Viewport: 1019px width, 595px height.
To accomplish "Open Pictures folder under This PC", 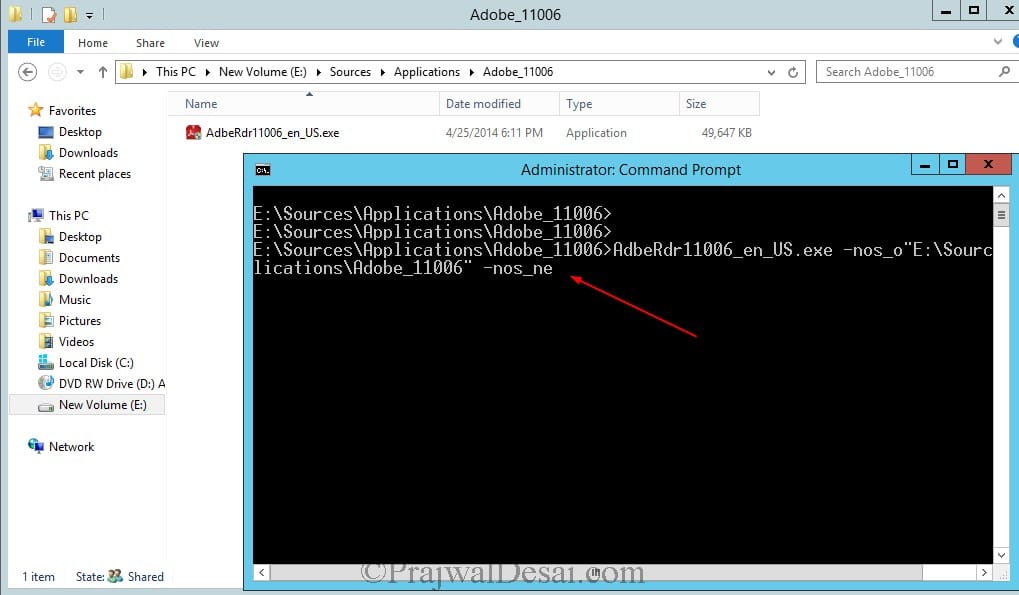I will [80, 321].
